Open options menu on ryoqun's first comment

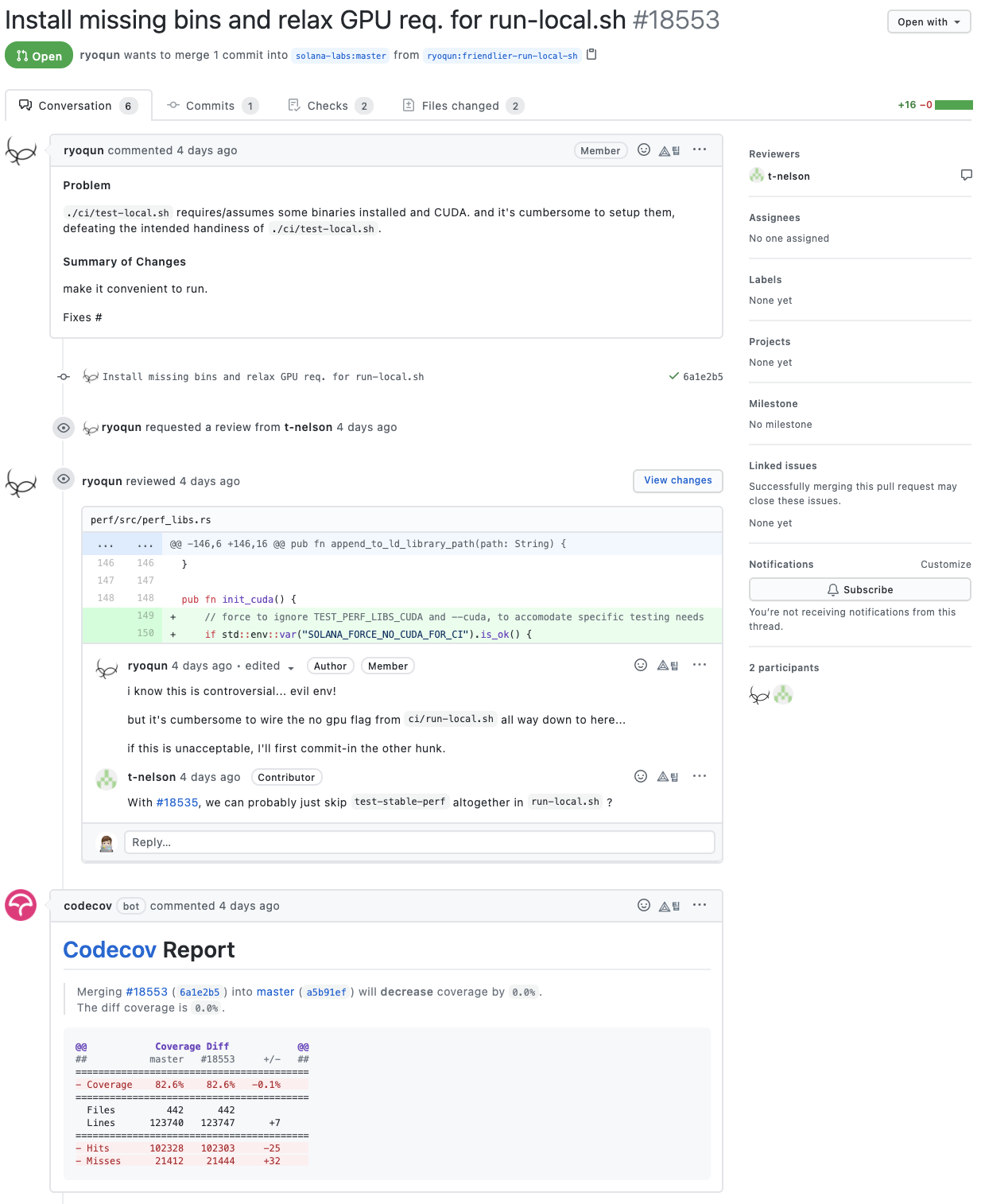tap(700, 150)
